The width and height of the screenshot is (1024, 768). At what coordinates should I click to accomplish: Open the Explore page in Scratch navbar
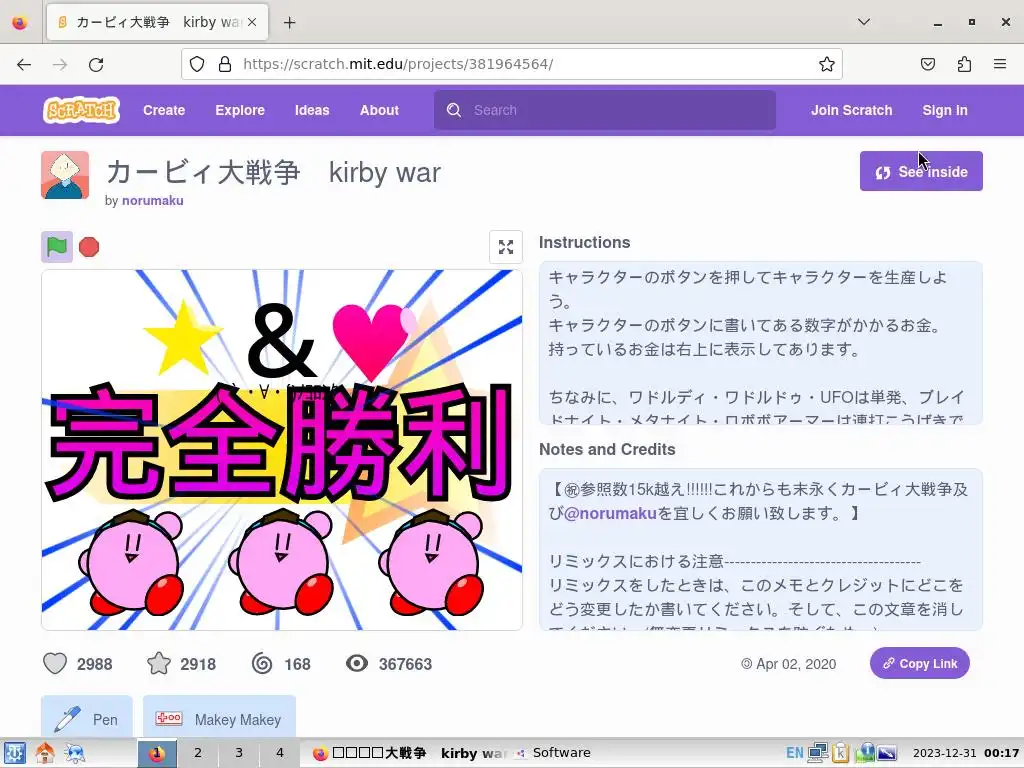(240, 110)
